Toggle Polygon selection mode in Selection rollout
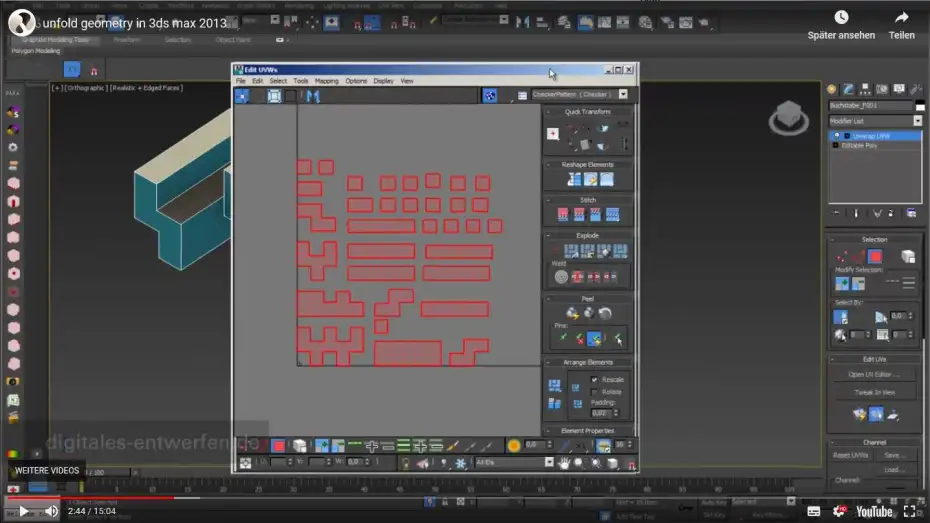The width and height of the screenshot is (930, 523). point(875,256)
